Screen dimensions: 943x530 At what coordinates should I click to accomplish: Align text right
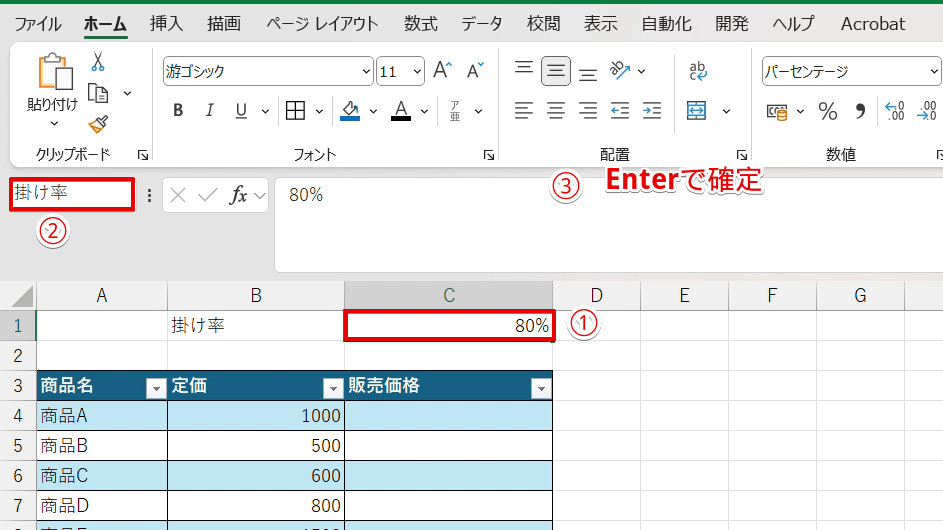pos(588,111)
